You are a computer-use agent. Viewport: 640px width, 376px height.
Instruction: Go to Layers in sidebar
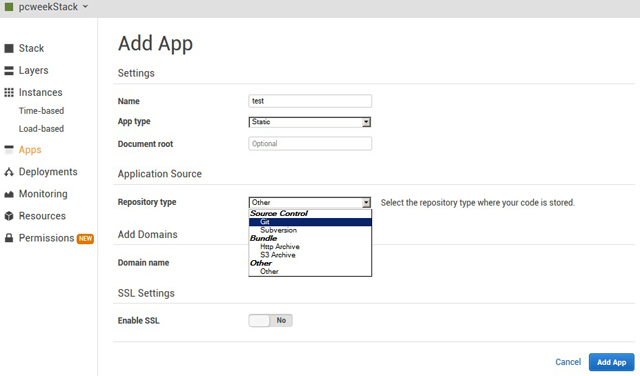click(x=33, y=71)
